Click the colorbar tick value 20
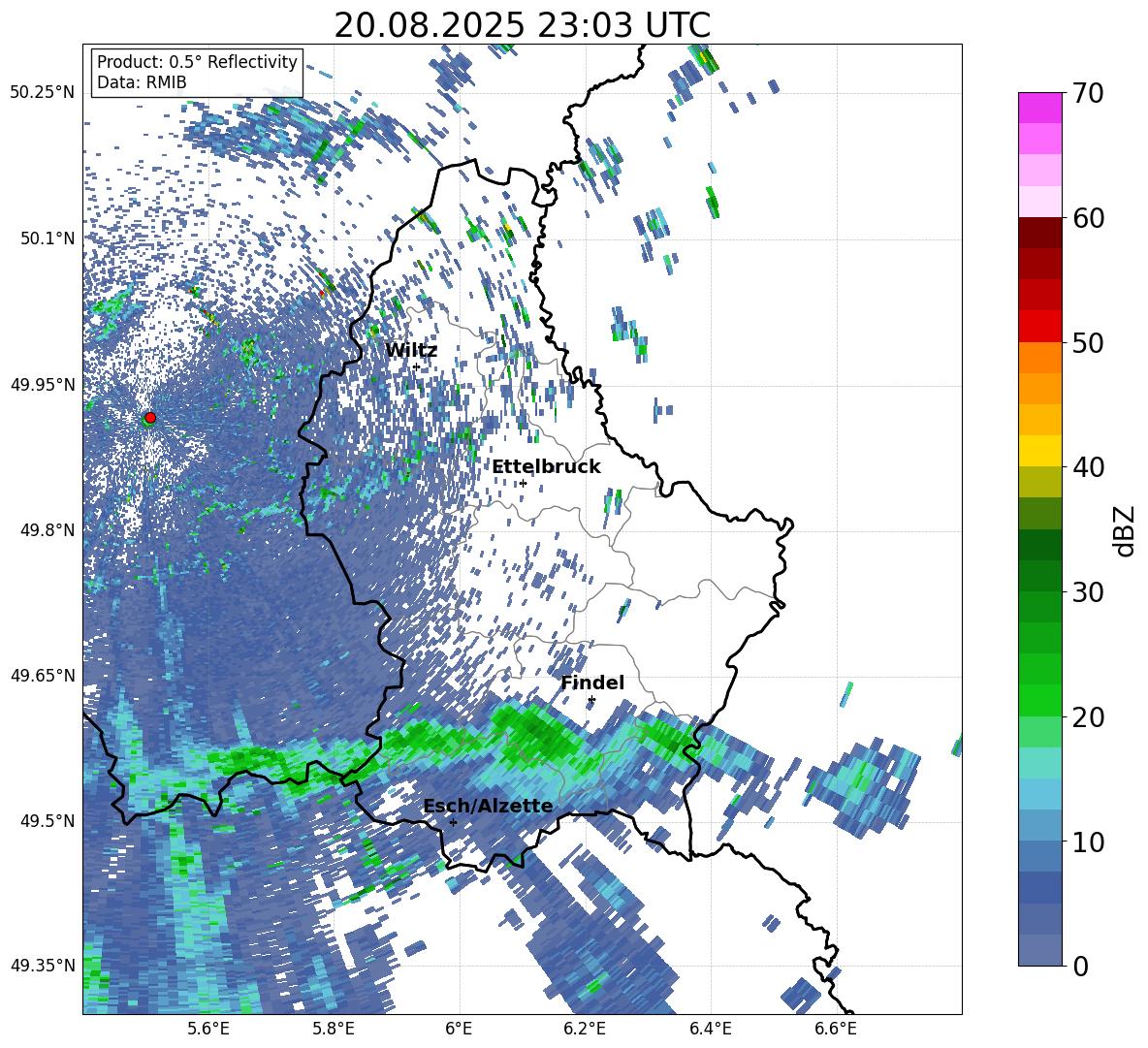 coord(1088,717)
